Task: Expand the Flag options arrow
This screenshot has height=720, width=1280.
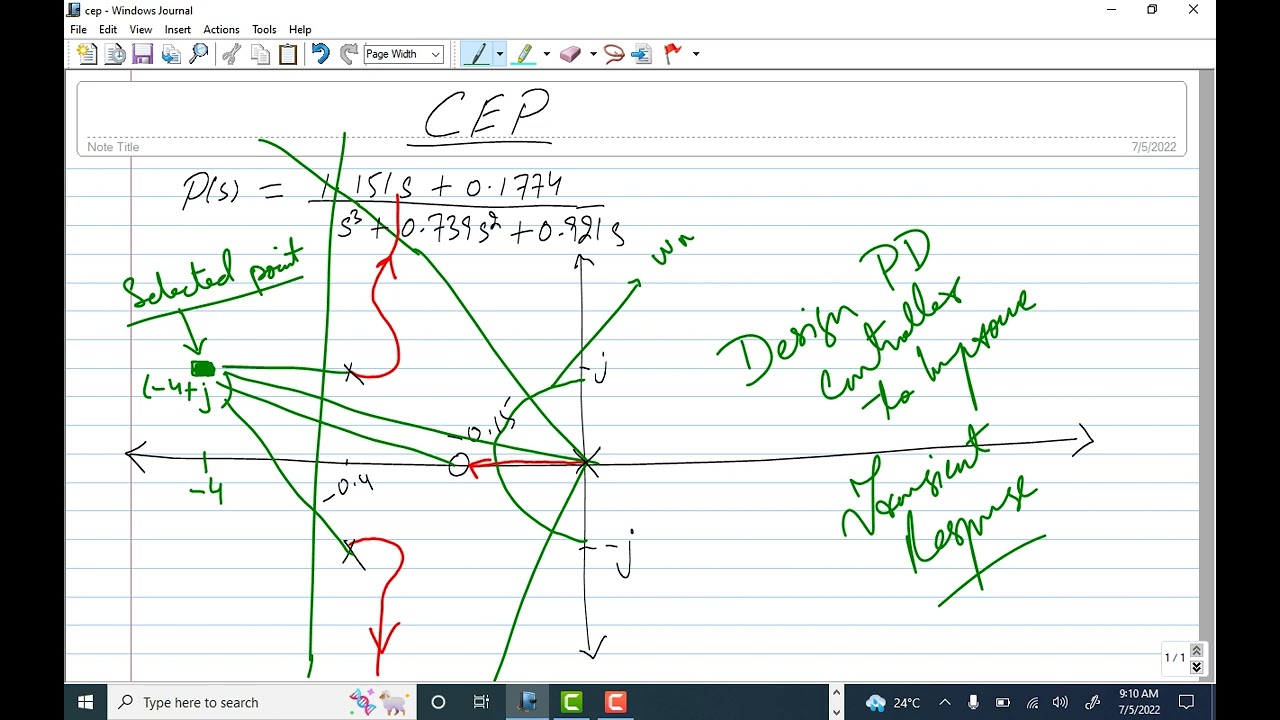Action: point(696,54)
